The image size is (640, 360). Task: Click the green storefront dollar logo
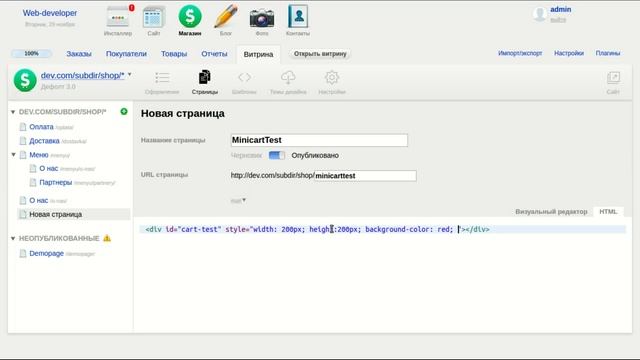point(25,80)
